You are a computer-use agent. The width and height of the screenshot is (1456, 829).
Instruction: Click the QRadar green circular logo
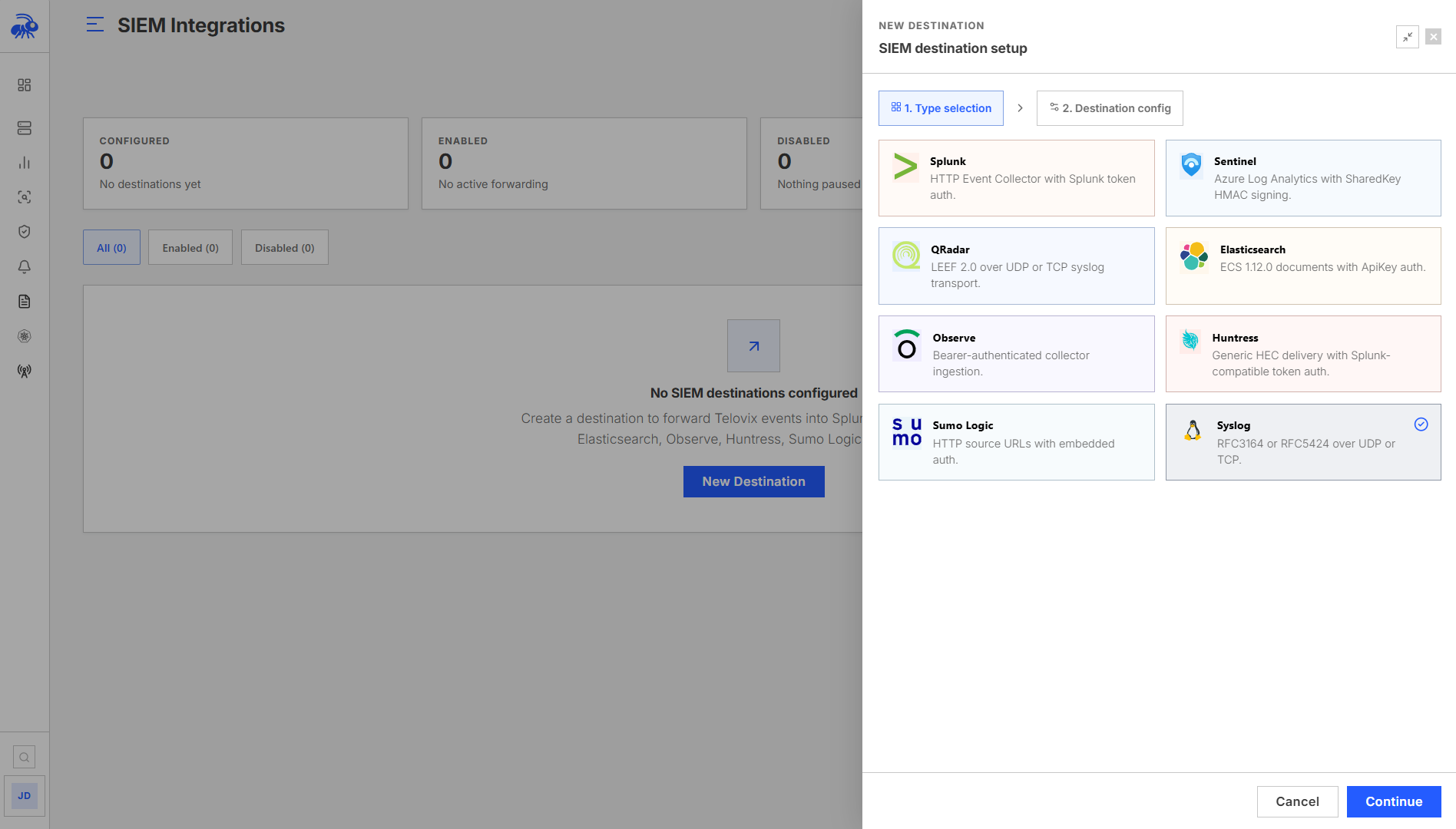pyautogui.click(x=906, y=255)
